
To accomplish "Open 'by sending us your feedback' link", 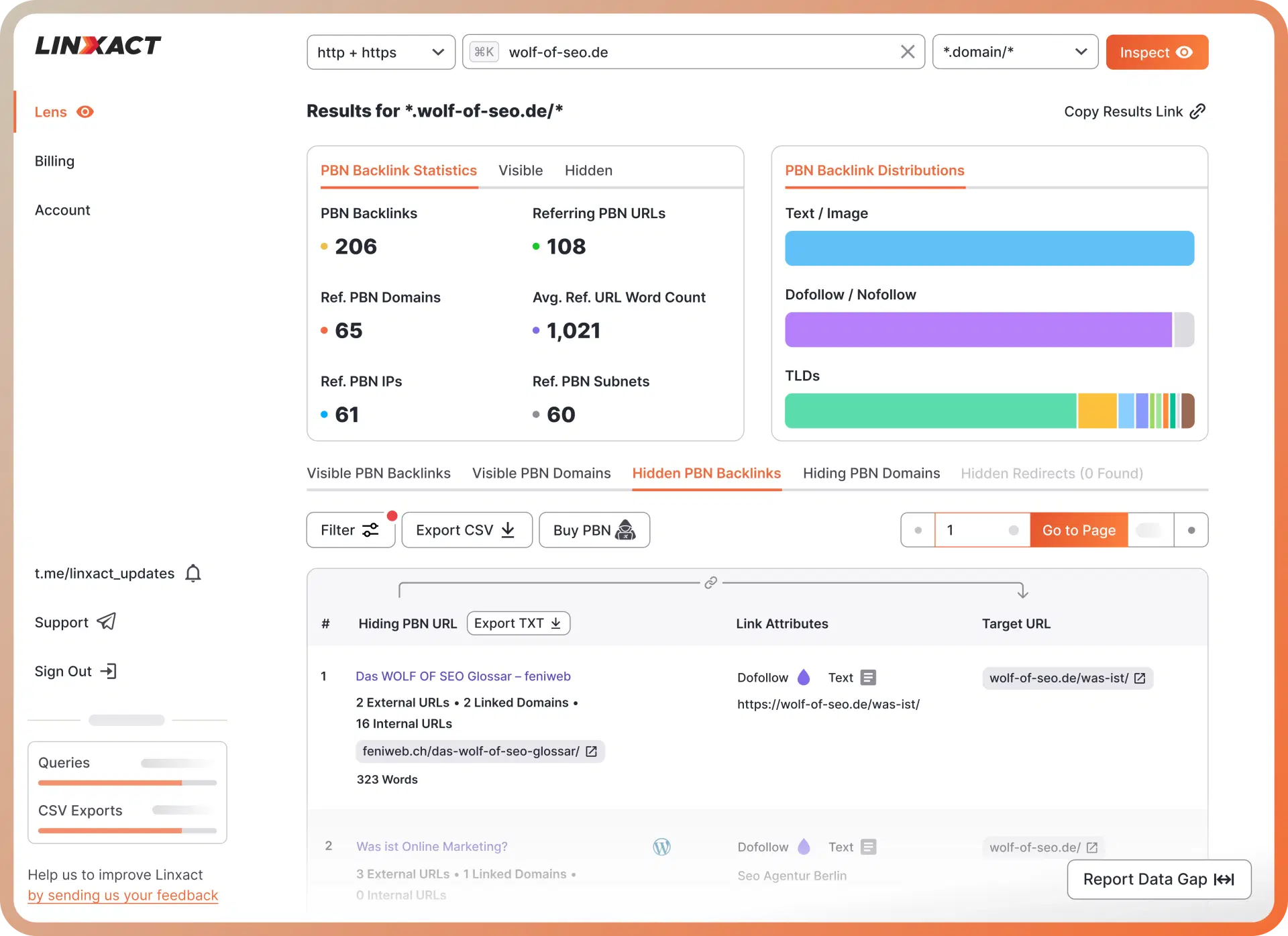I will tap(123, 895).
